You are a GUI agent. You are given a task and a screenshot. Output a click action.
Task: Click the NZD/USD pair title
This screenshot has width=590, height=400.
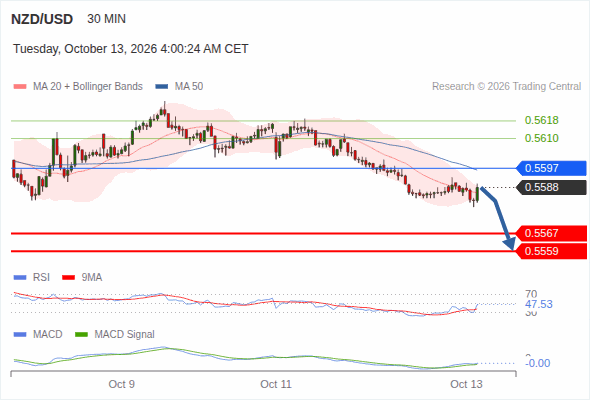(x=42, y=19)
